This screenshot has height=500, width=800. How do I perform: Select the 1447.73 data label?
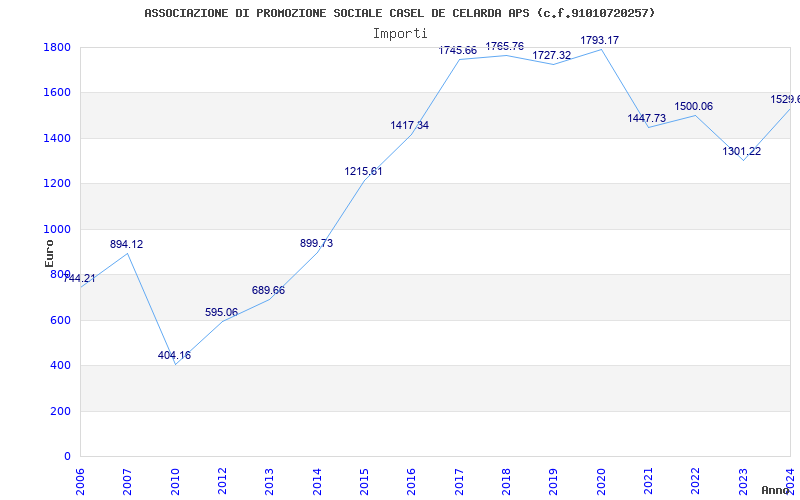click(x=646, y=118)
